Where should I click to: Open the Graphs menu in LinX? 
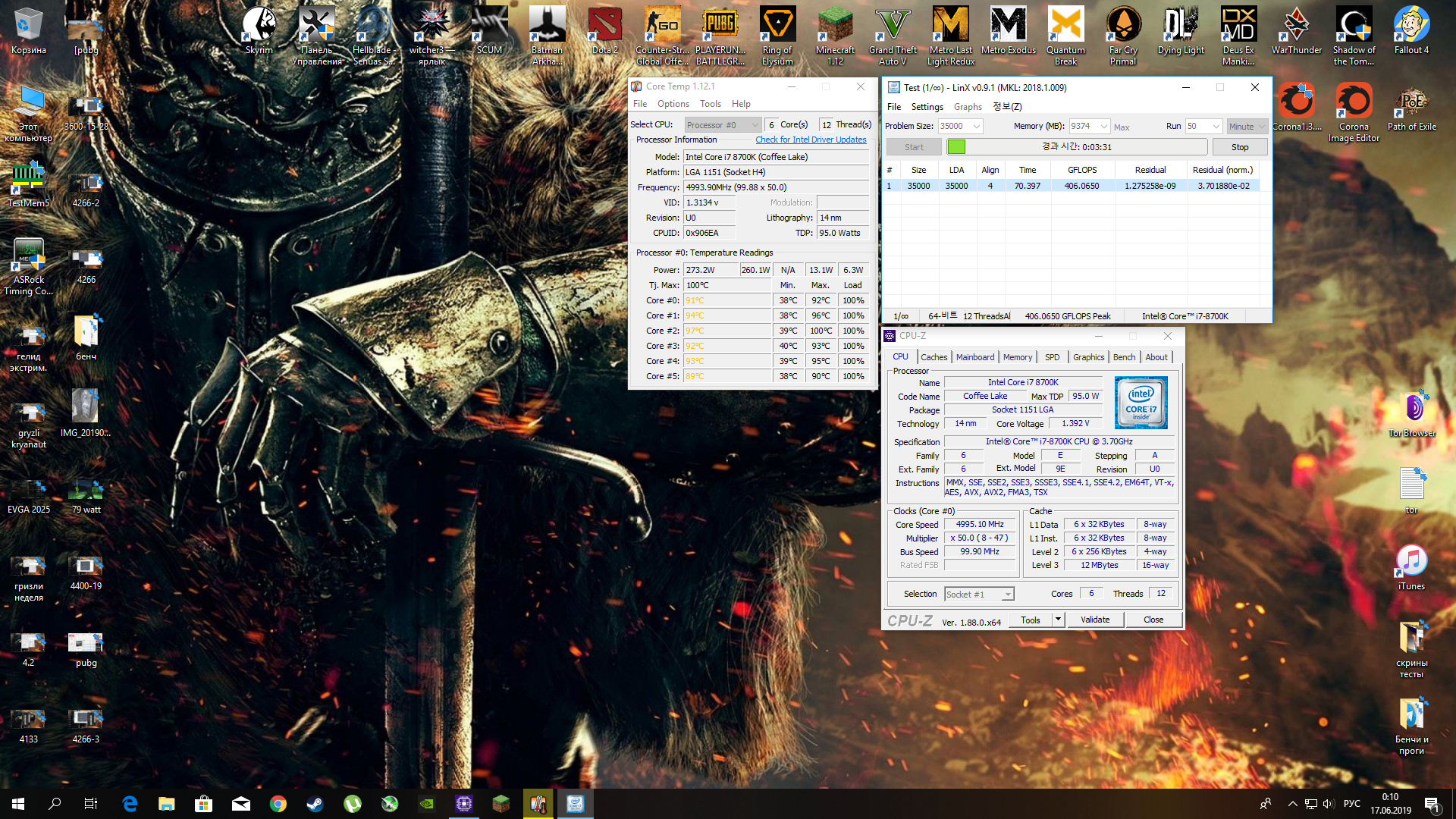click(968, 107)
